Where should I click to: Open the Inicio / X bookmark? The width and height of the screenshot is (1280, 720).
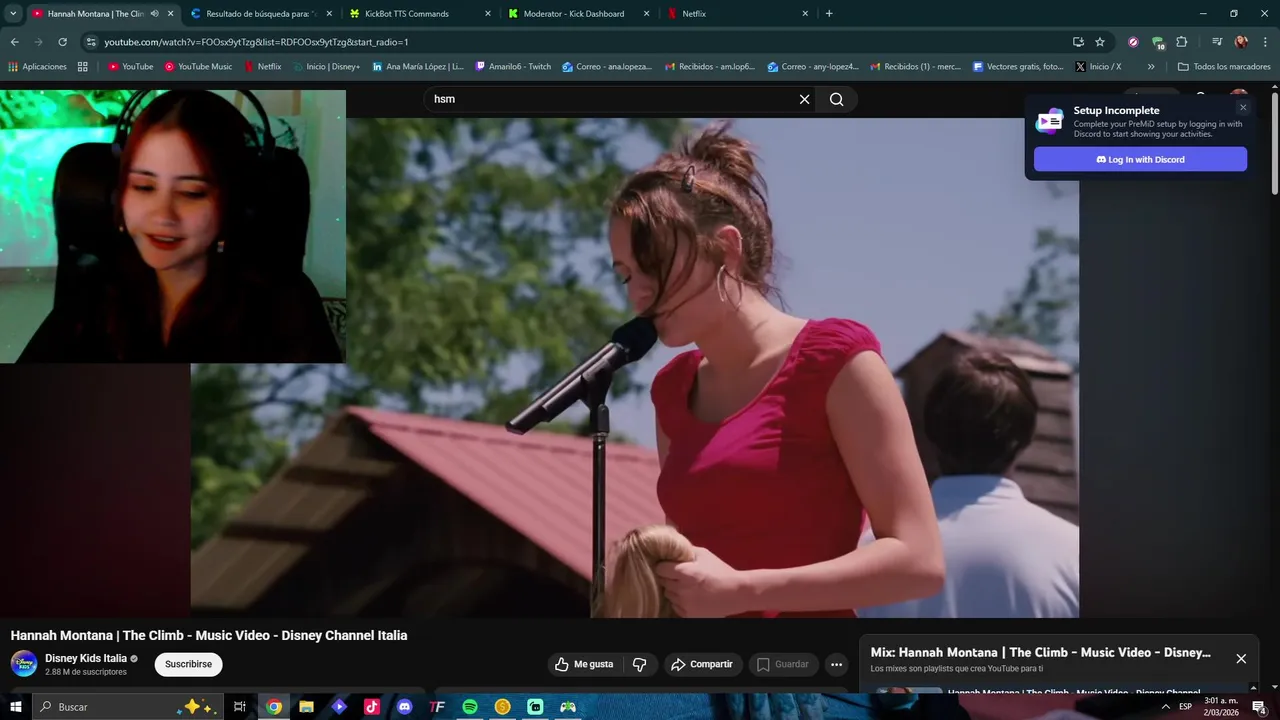(x=1098, y=67)
